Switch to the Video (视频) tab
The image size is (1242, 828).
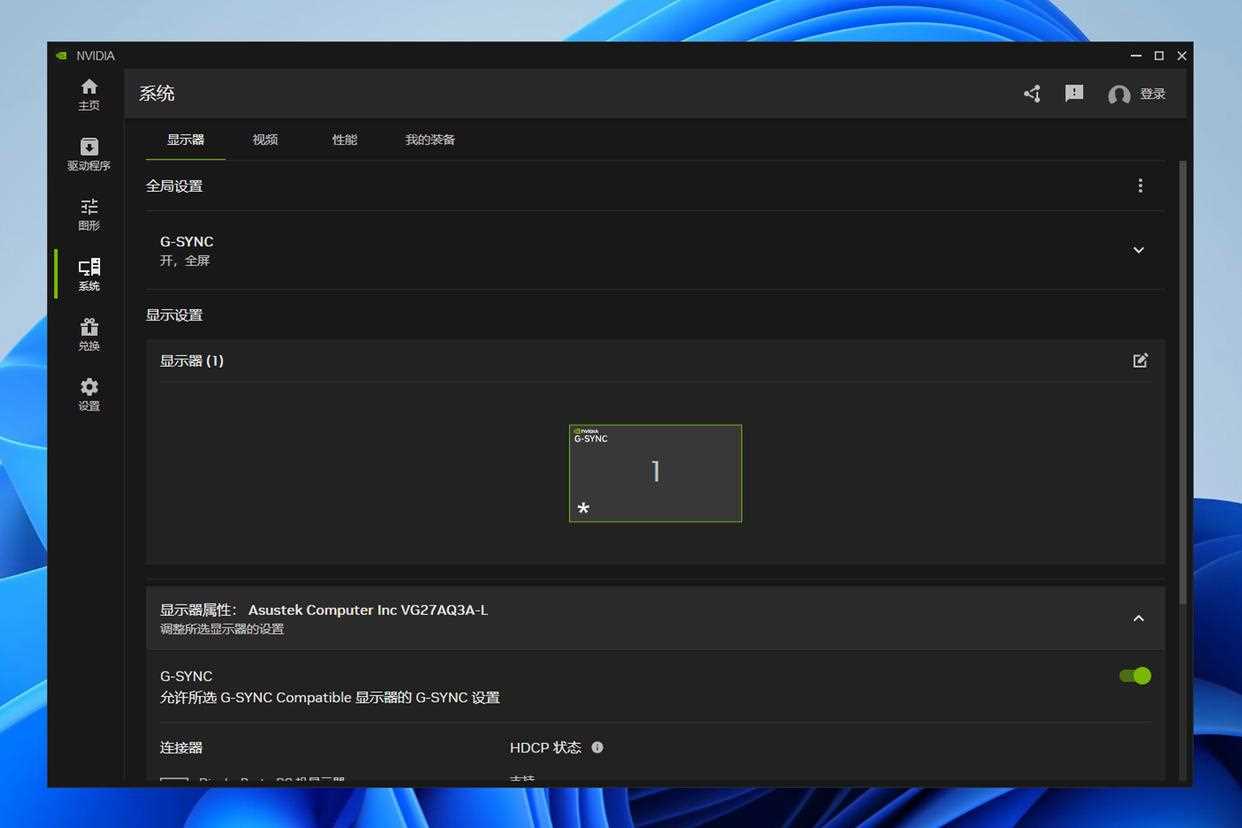(x=265, y=140)
